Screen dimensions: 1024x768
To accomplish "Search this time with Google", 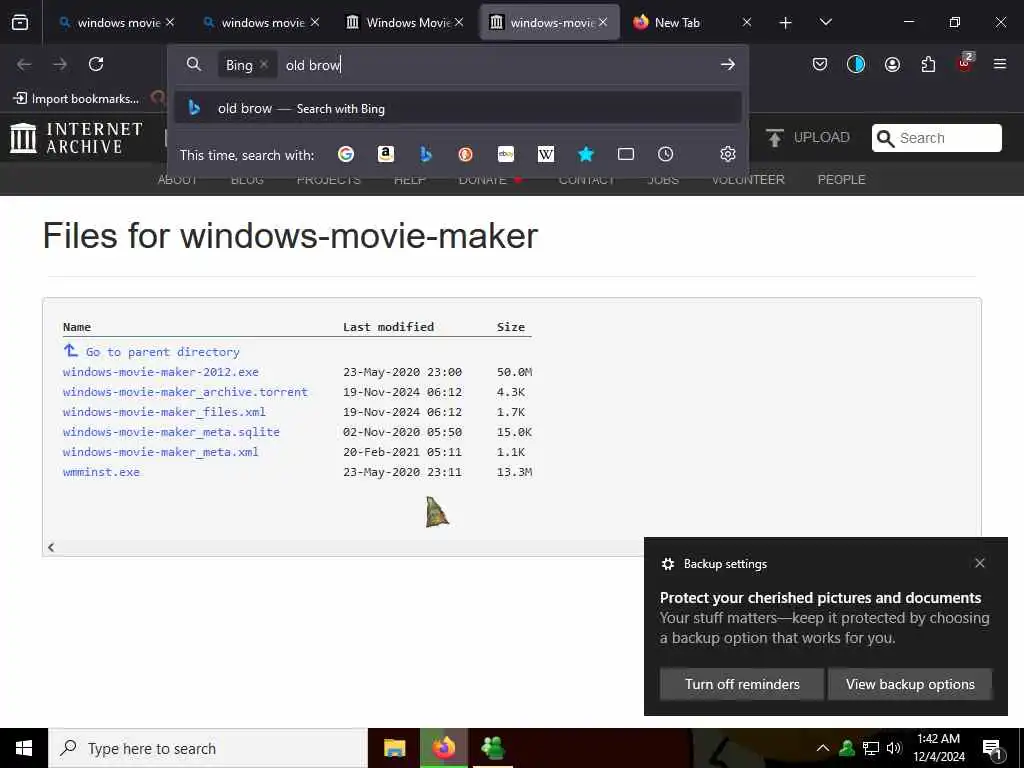I will 346,154.
